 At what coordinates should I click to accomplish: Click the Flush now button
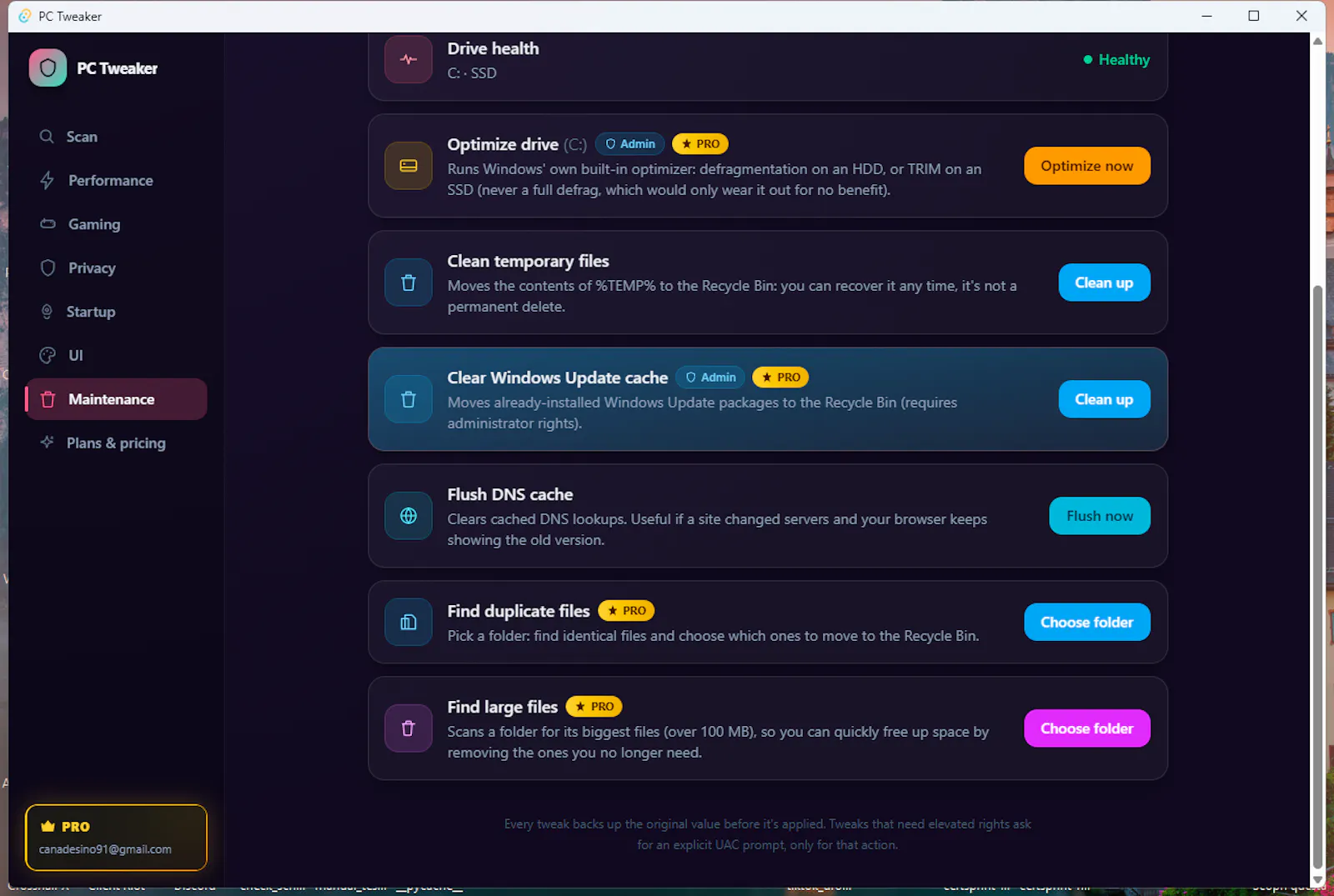1100,516
